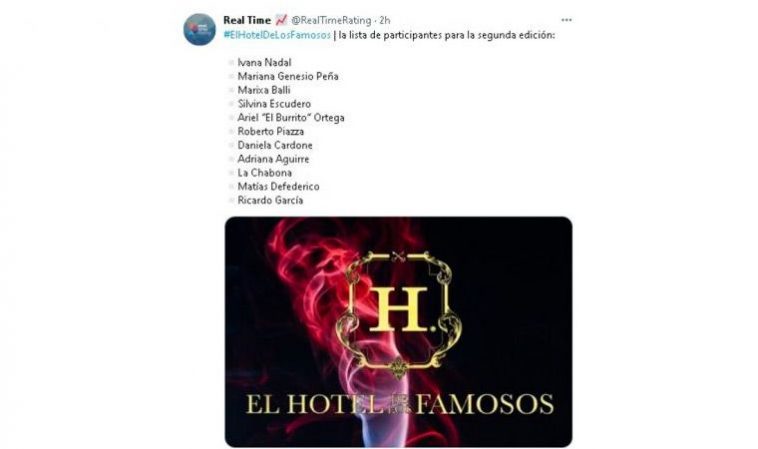
Task: Click the name Ariel "El Burrito" Ortega
Action: 291,117
